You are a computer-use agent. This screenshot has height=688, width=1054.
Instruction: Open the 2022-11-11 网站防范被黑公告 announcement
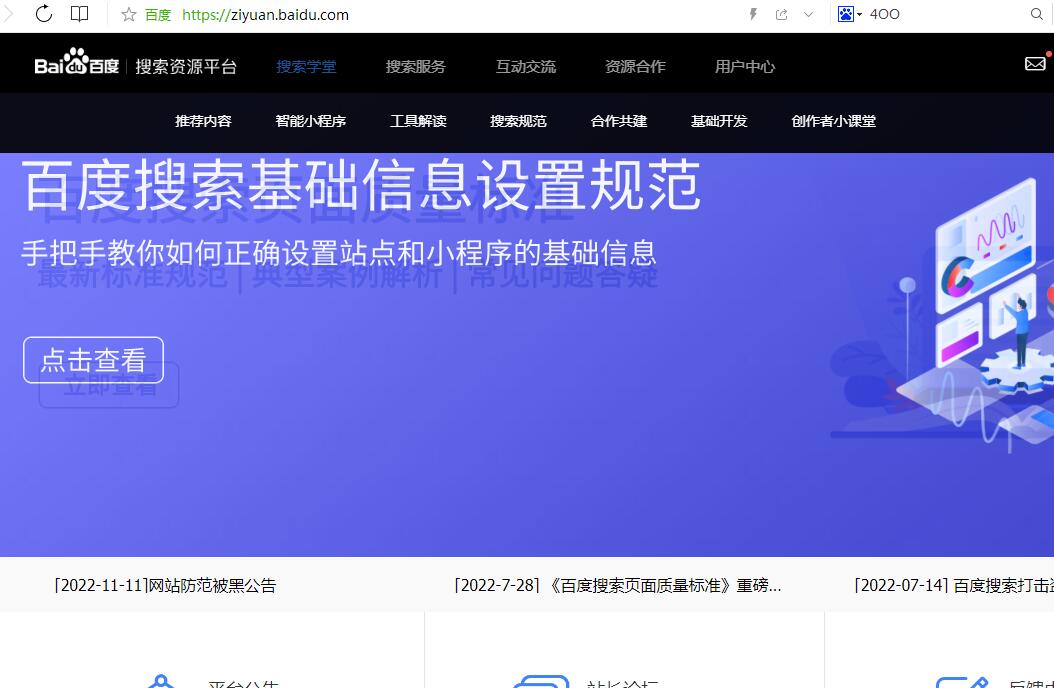coord(165,586)
